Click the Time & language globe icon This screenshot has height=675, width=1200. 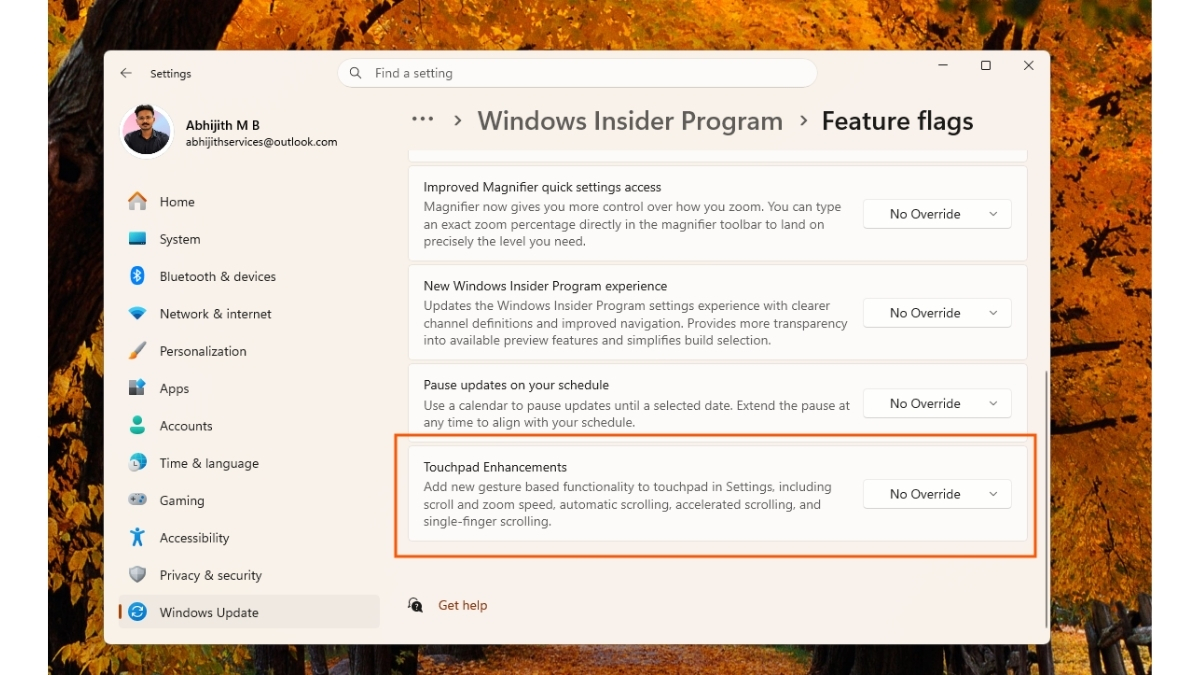click(138, 463)
